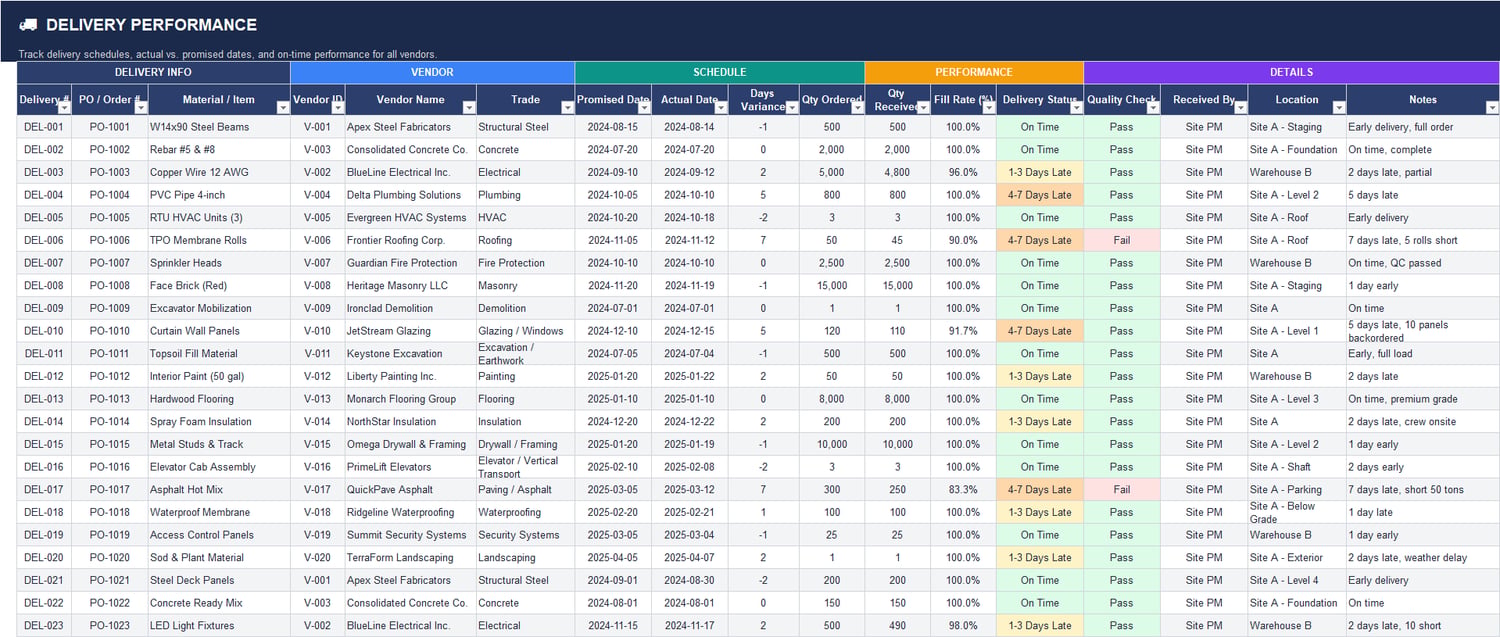Select the DELIVERY PERFORMANCE title text

(151, 25)
